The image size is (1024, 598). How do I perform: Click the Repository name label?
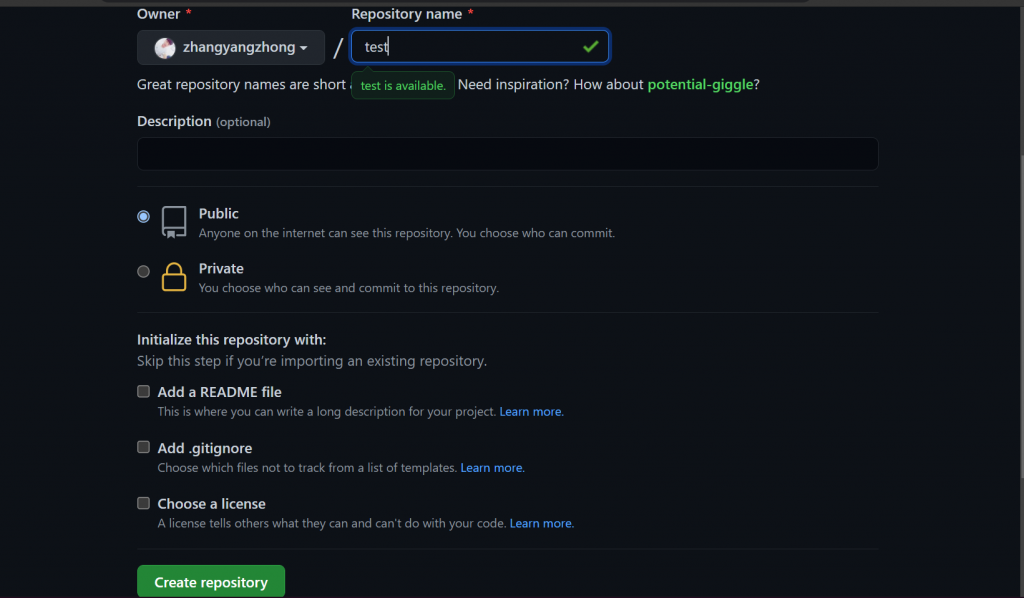(407, 14)
